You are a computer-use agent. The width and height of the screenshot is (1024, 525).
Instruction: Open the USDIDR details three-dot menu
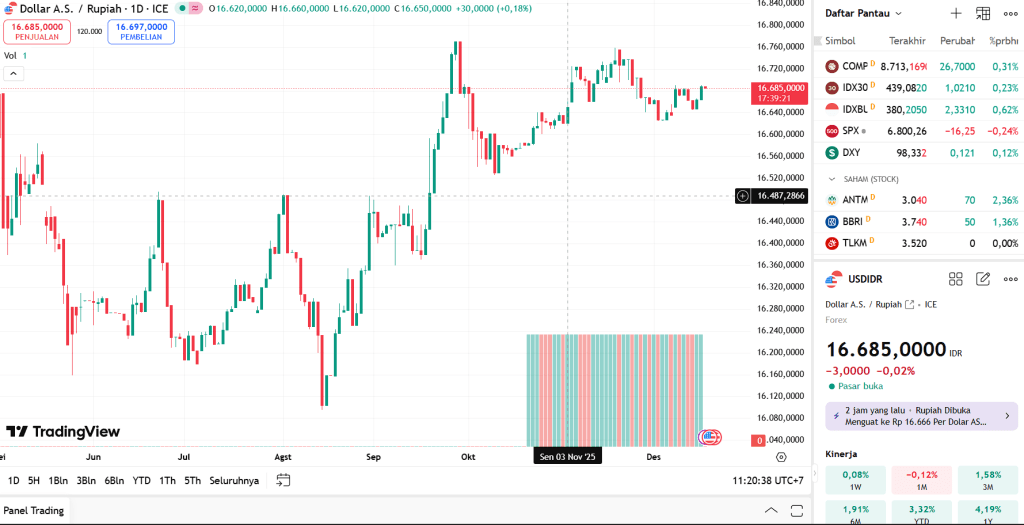tap(1009, 279)
